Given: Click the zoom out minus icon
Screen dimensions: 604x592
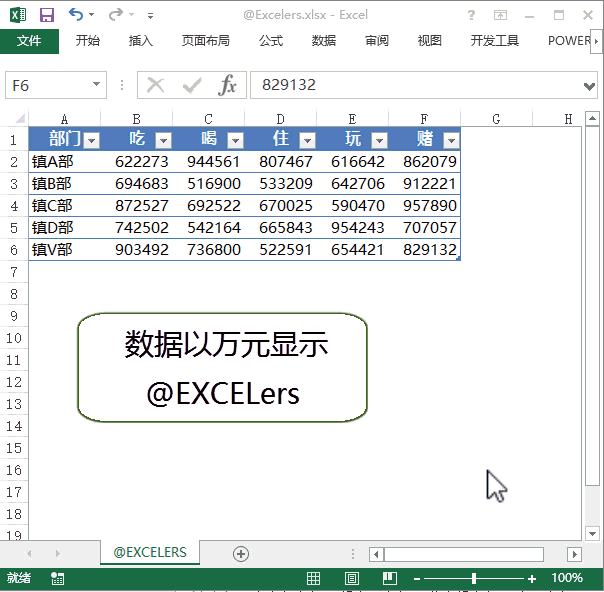Looking at the screenshot, I should coord(416,578).
